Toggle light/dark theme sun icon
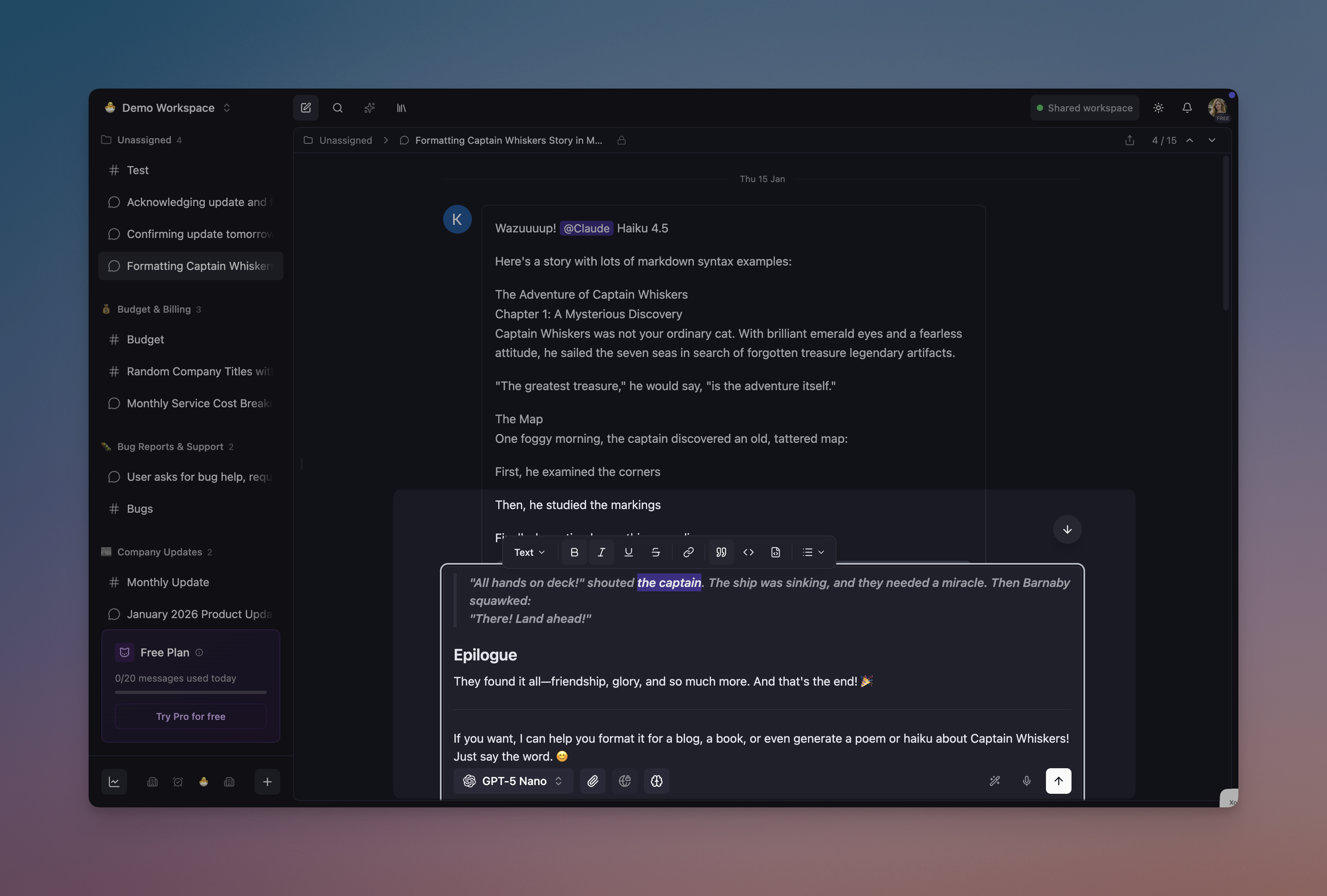The image size is (1327, 896). tap(1158, 108)
